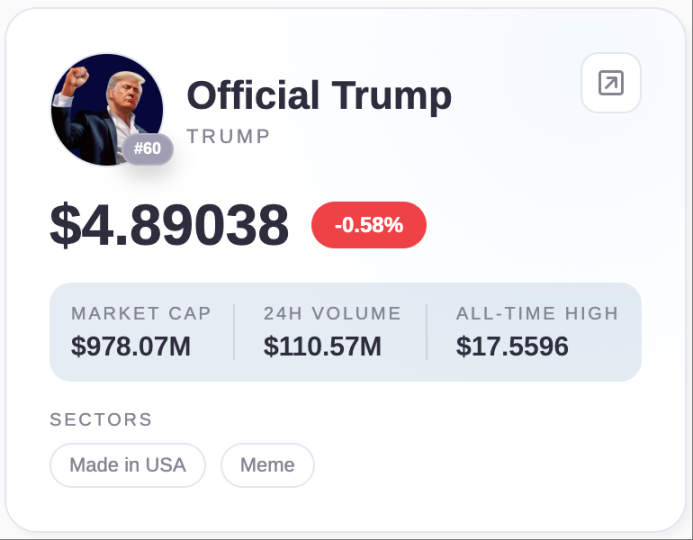693x540 pixels.
Task: Select the TRUMP ticker symbol
Action: click(x=228, y=137)
